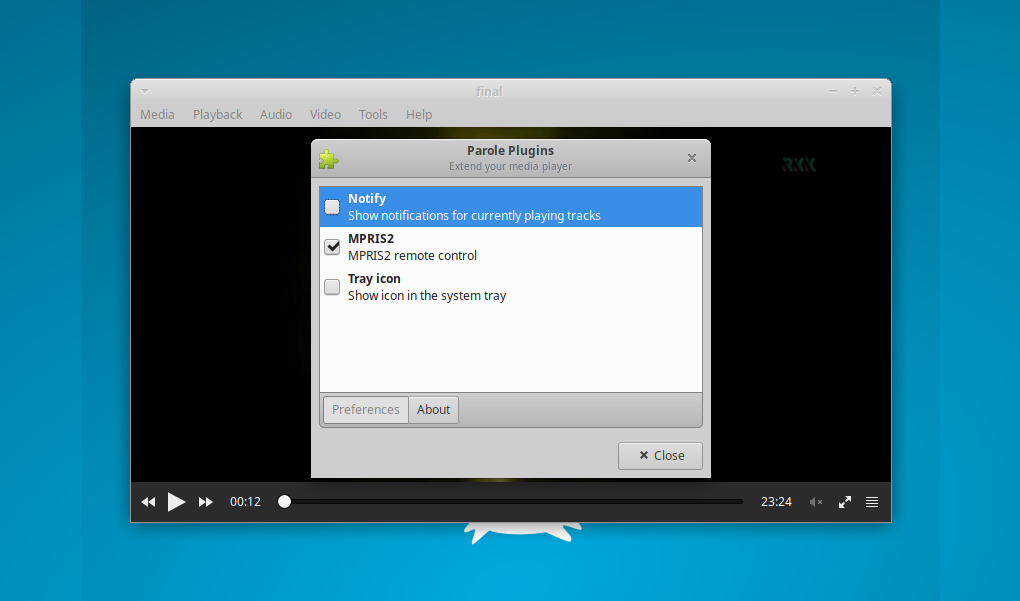The width and height of the screenshot is (1020, 601).
Task: Open the Media menu
Action: click(x=157, y=114)
